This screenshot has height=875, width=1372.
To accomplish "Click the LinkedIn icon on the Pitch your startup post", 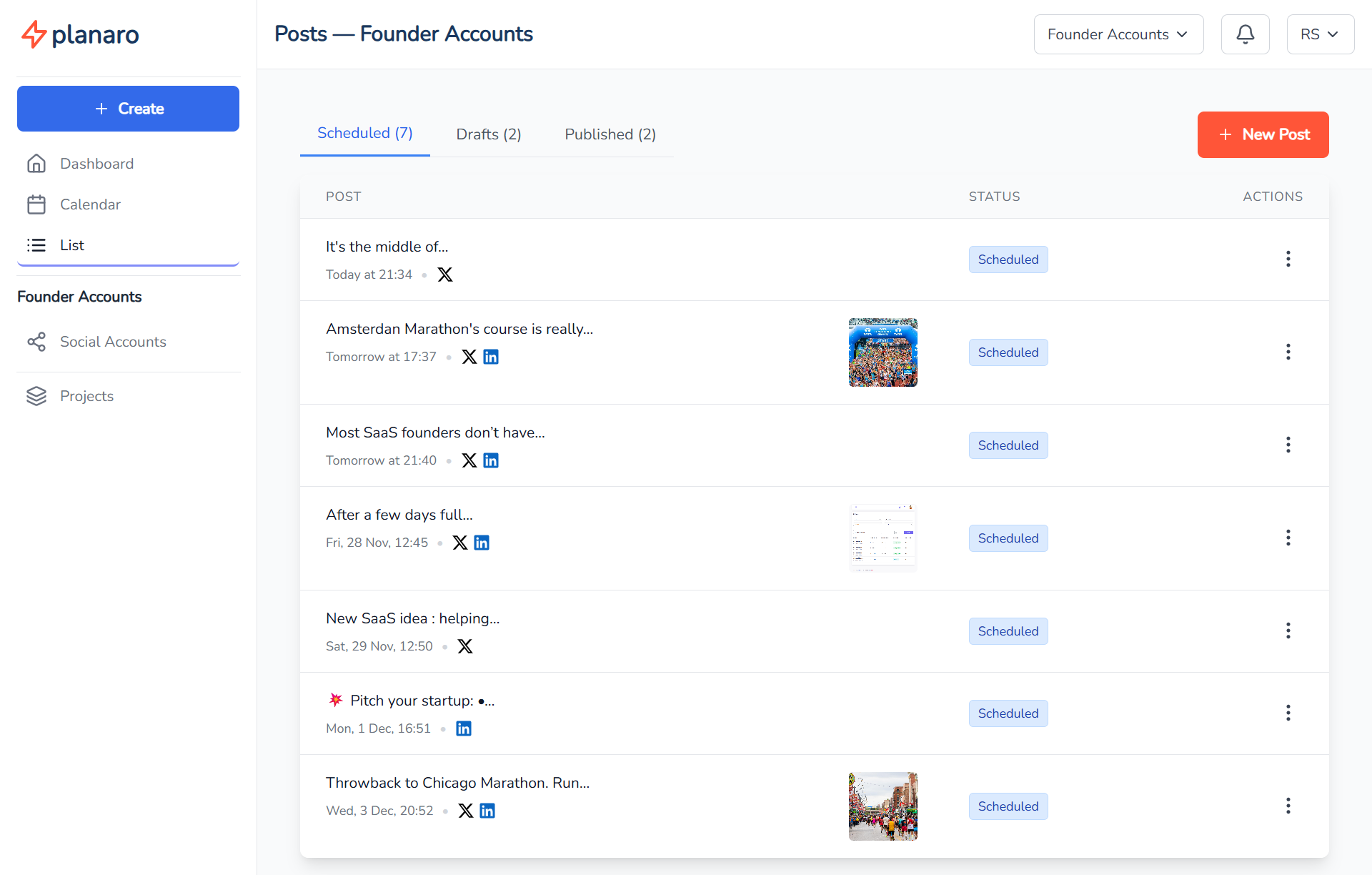I will point(463,728).
